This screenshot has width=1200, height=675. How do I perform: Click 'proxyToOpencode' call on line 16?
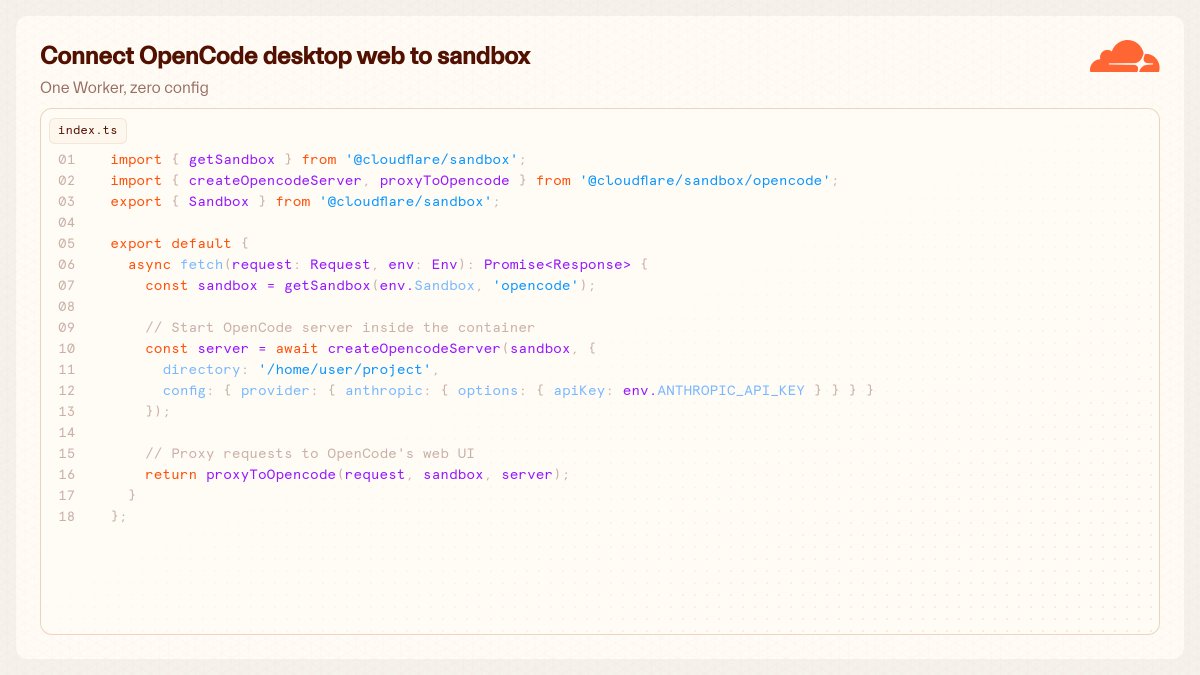click(270, 475)
